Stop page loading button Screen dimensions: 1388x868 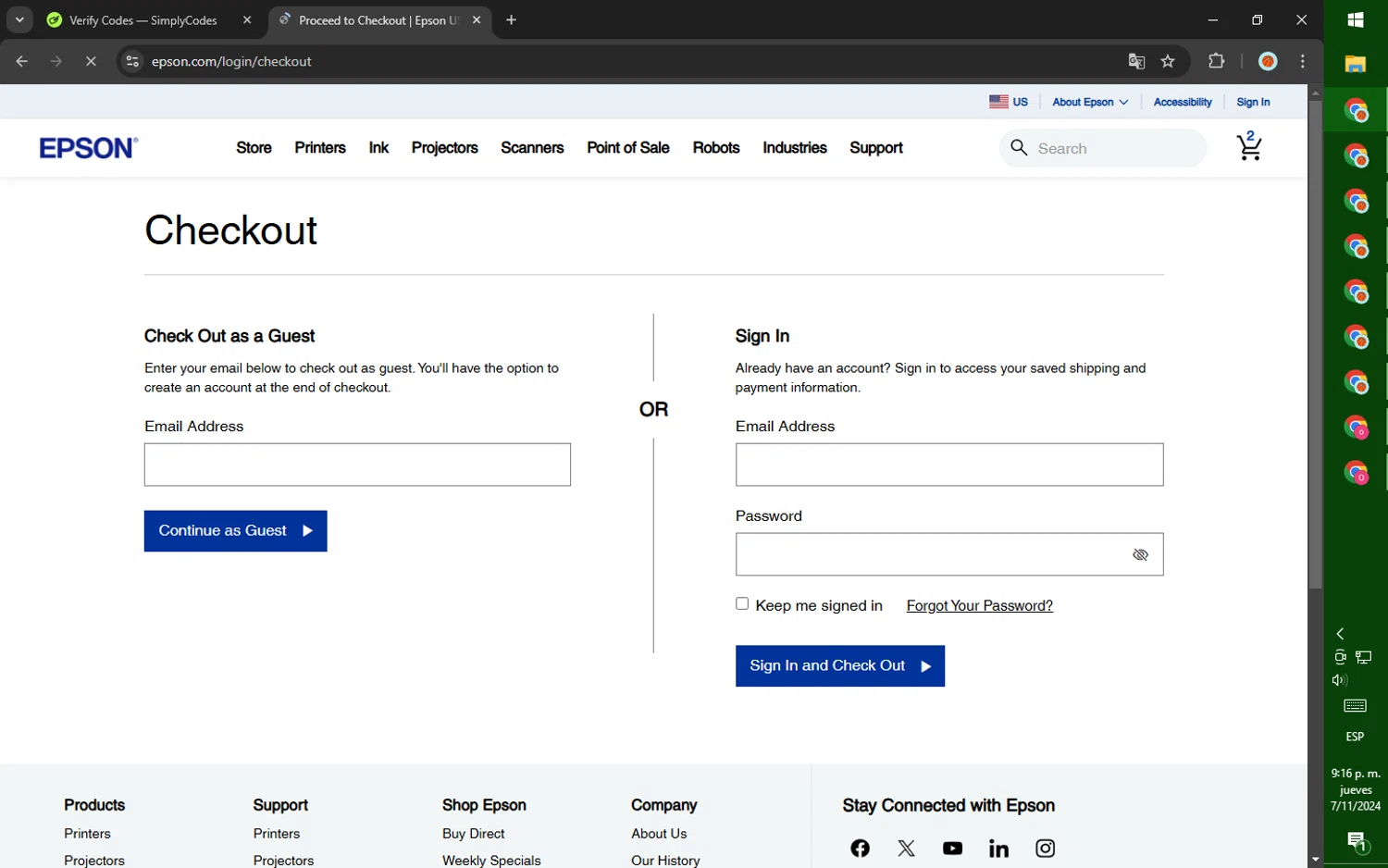click(91, 62)
